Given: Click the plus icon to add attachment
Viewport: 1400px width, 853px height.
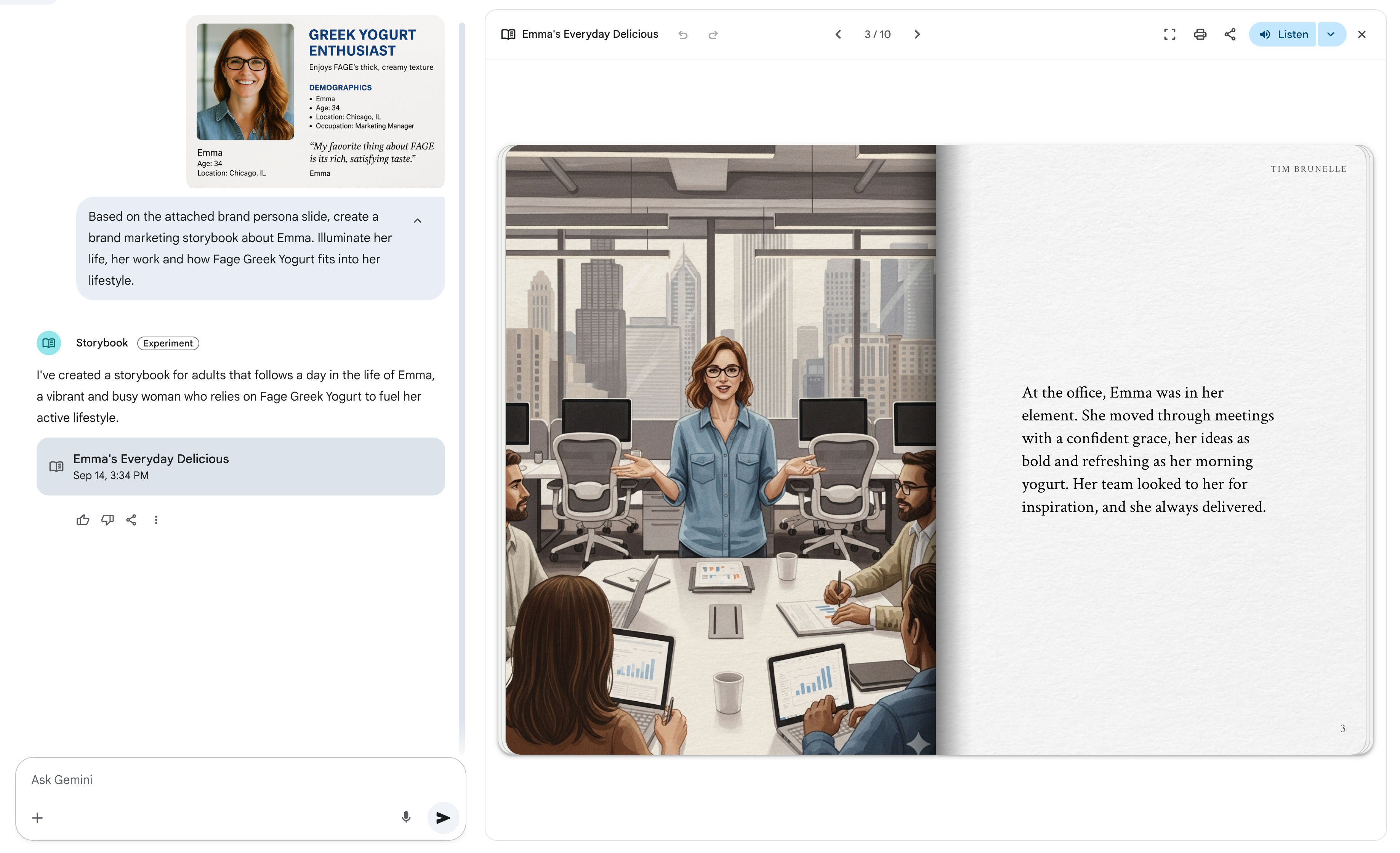Looking at the screenshot, I should 37,818.
